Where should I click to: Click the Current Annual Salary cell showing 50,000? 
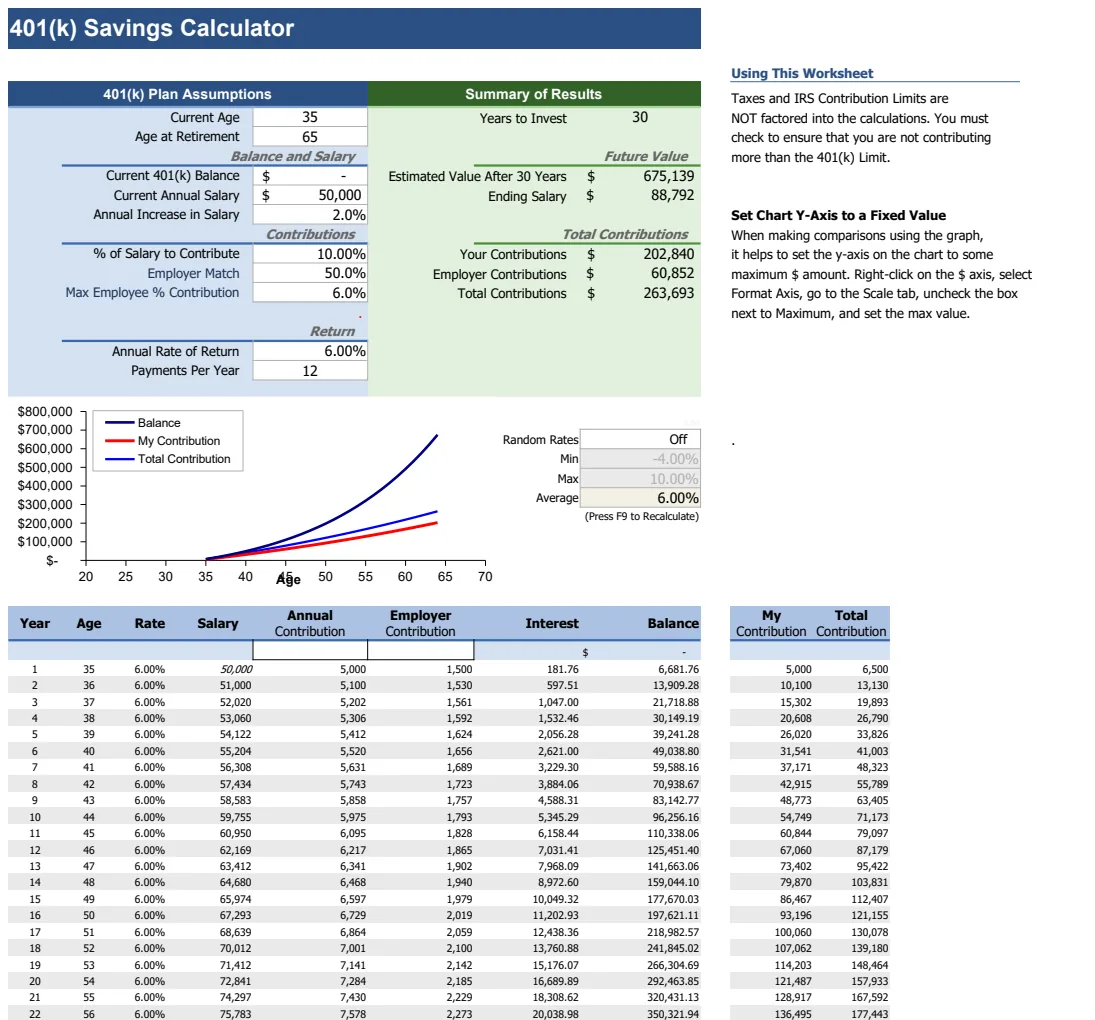[x=310, y=195]
